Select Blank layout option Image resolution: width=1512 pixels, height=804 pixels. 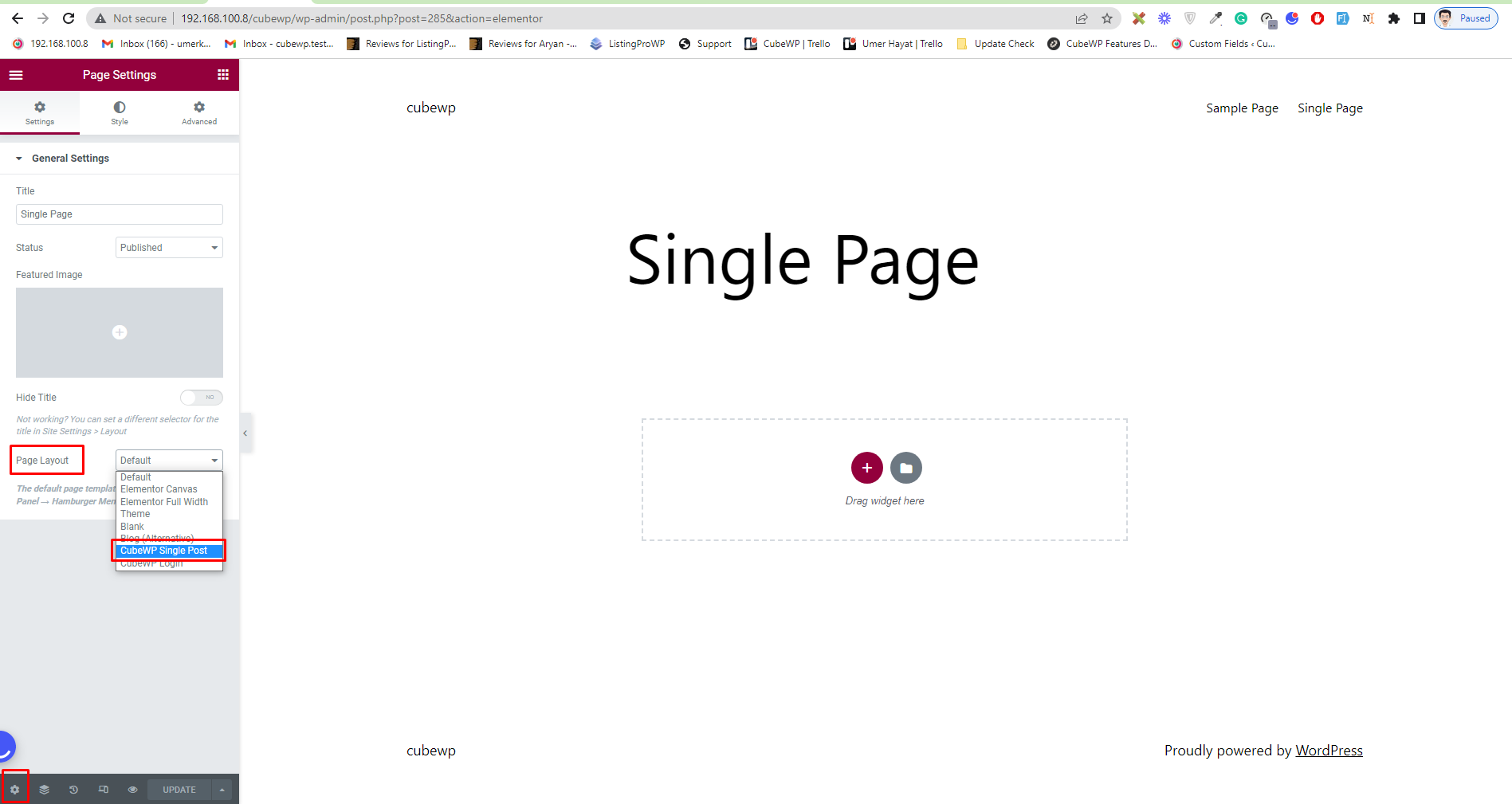(169, 527)
